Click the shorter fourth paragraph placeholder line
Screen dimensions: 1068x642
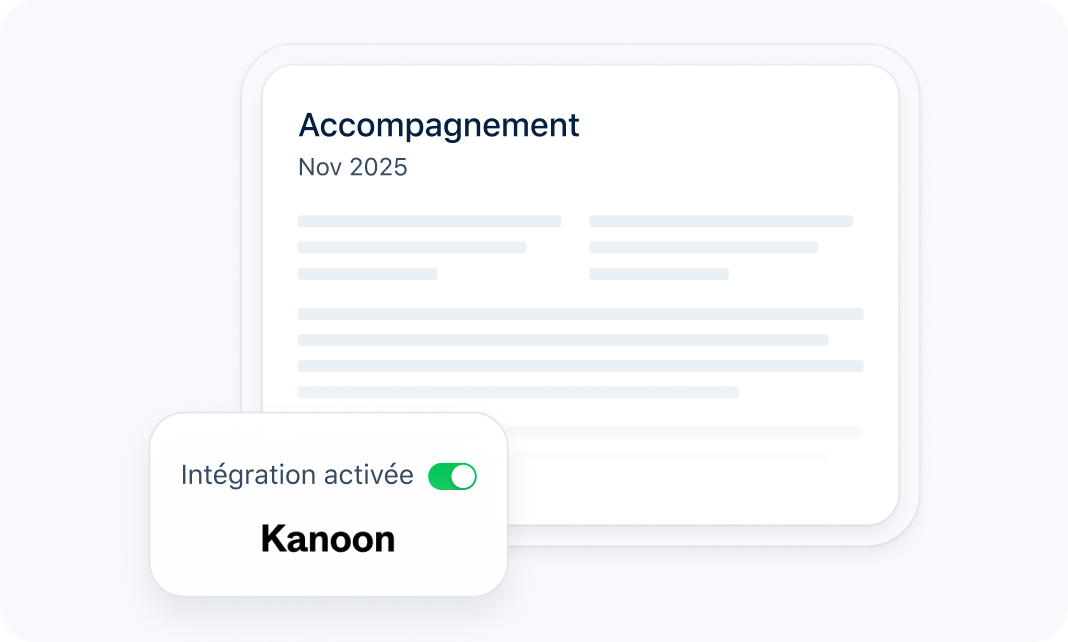(x=518, y=392)
